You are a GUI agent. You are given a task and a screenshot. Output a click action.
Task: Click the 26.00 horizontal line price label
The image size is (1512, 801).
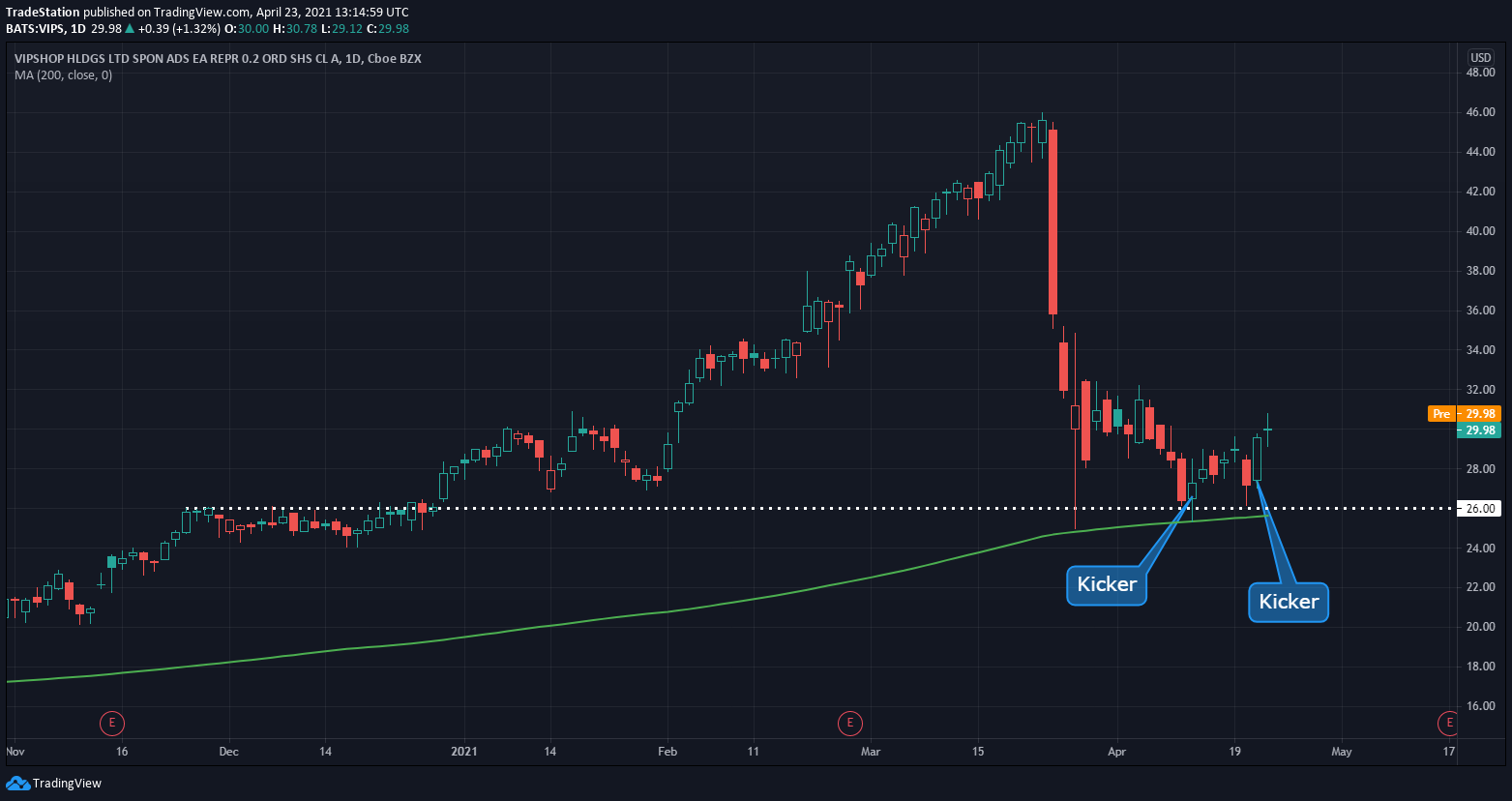pyautogui.click(x=1478, y=509)
